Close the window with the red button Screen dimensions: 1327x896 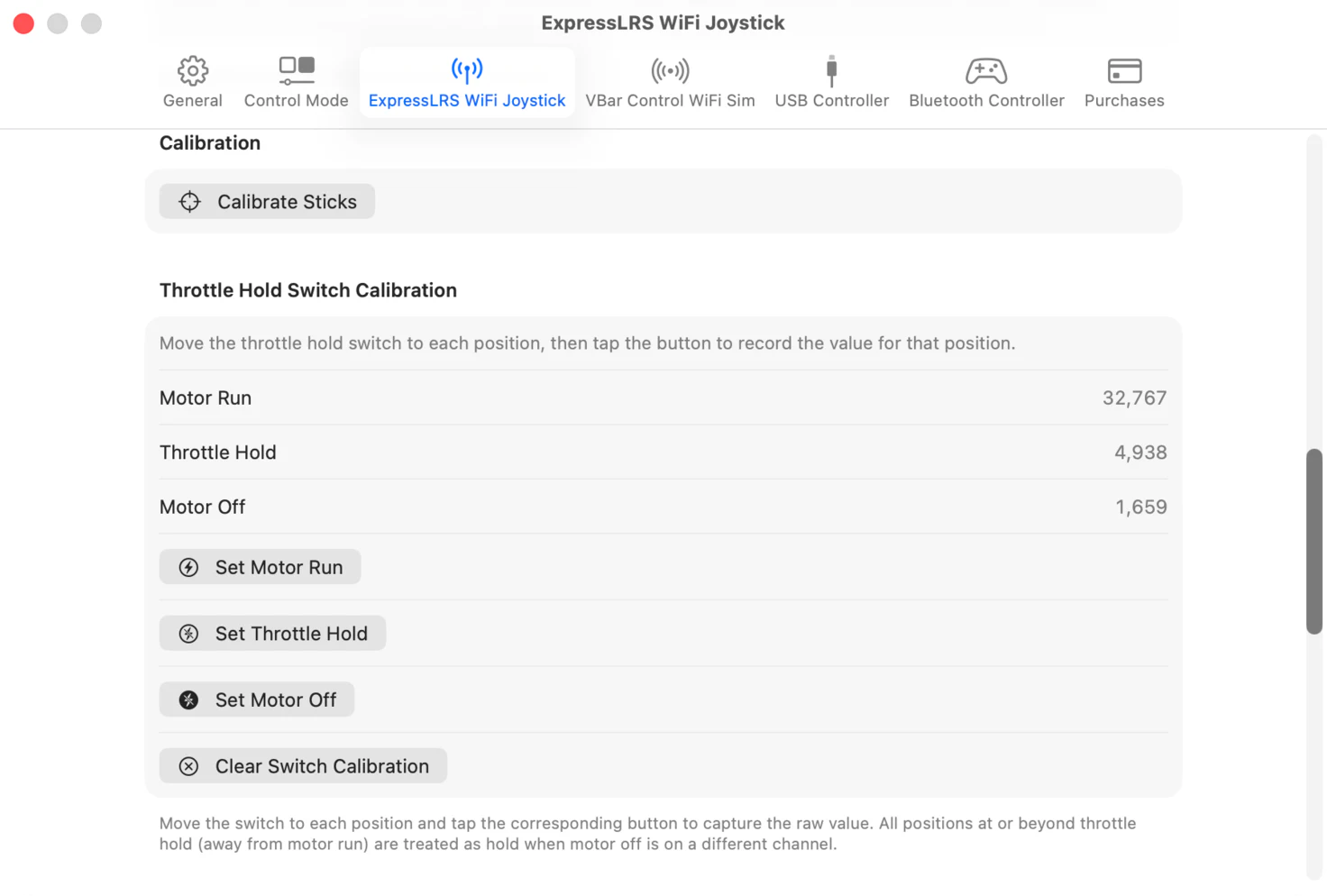click(24, 23)
